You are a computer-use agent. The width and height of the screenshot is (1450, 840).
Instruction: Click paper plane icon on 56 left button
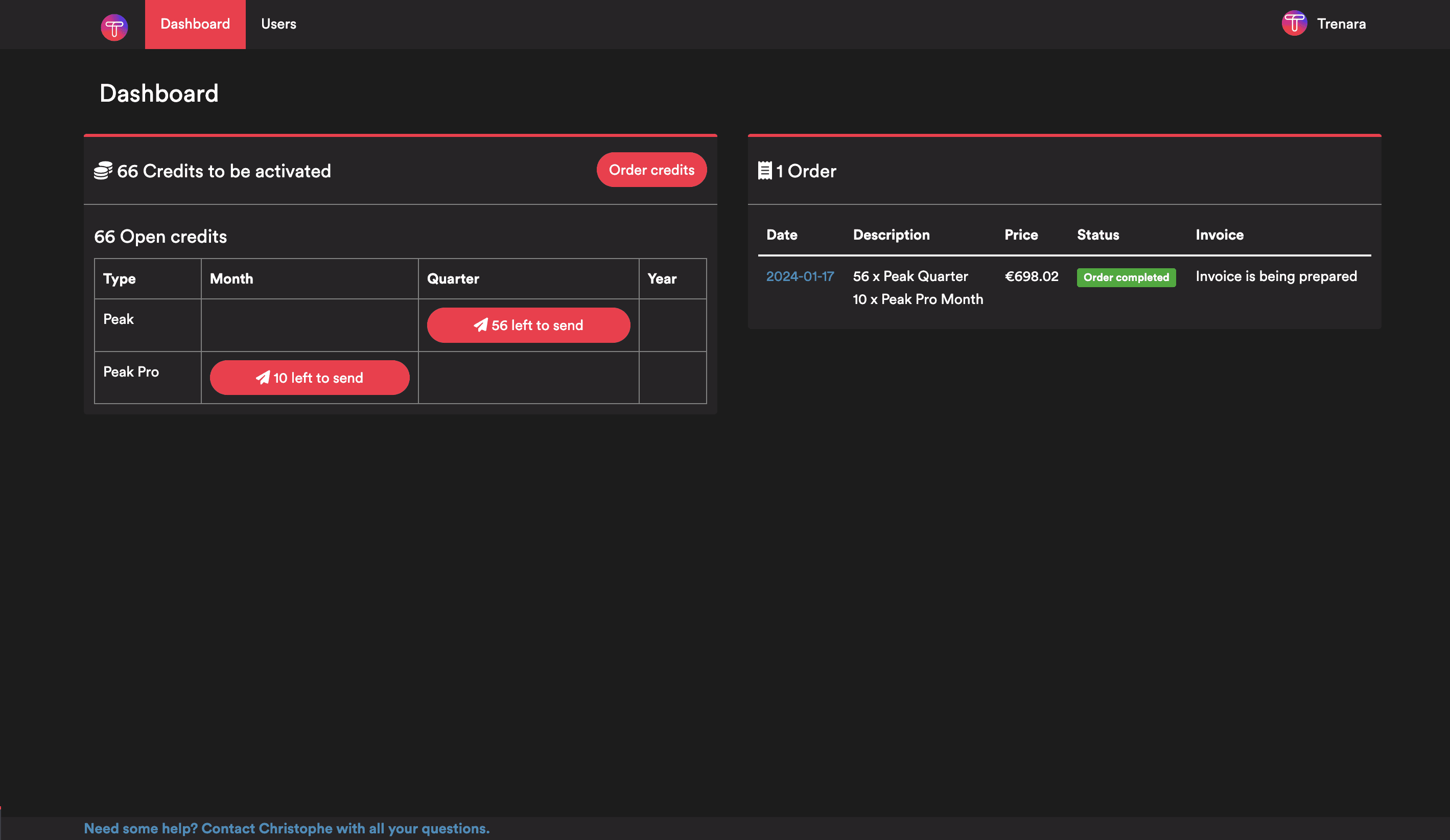pyautogui.click(x=480, y=325)
